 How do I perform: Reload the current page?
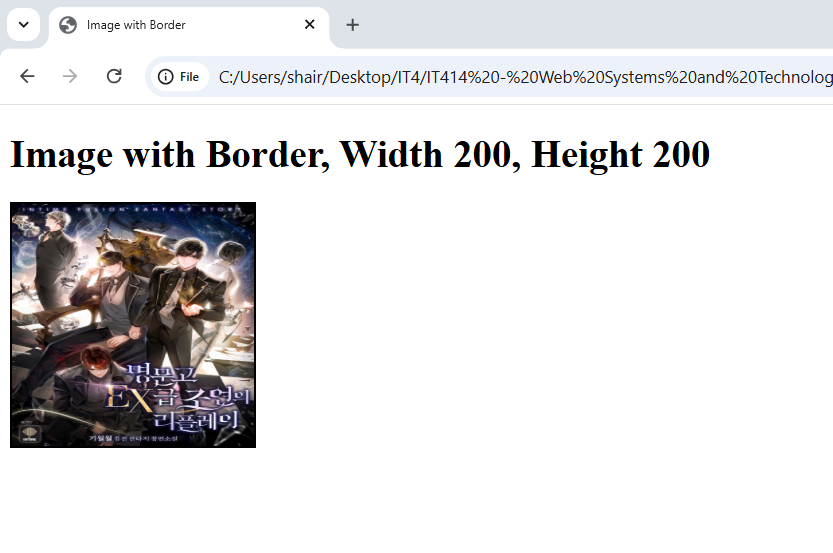[114, 77]
